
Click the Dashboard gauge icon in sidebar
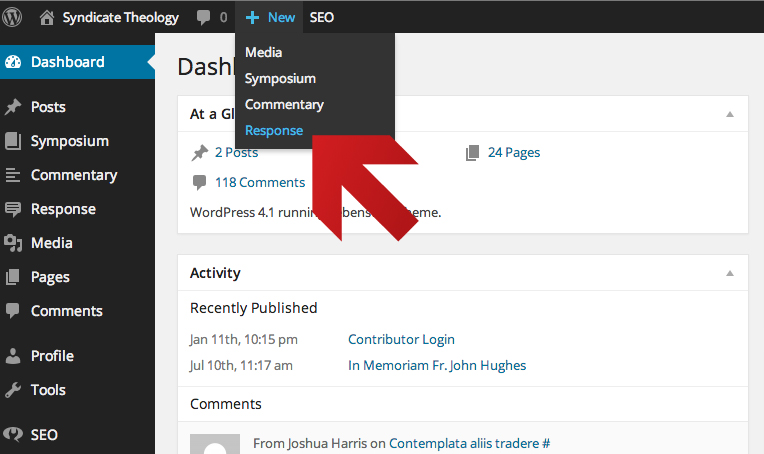coord(13,62)
